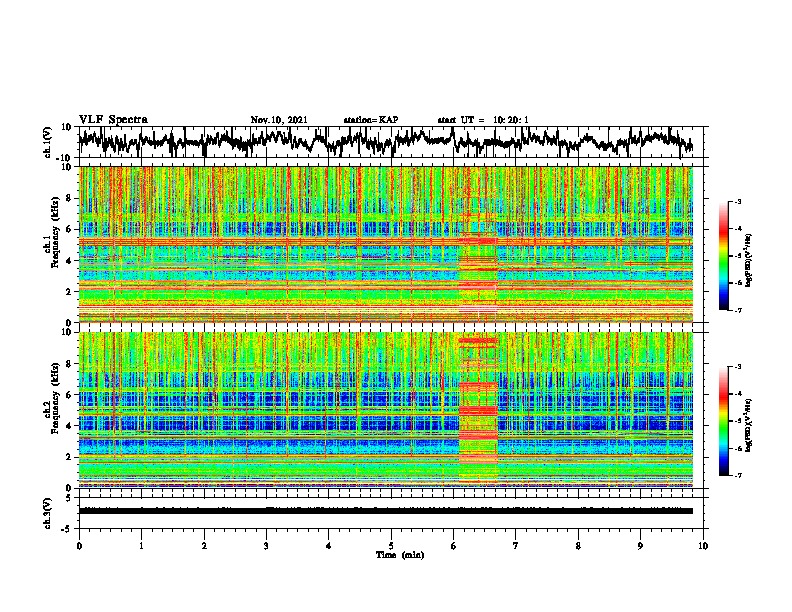Viewport: 792px width, 612px height.
Task: Click the time axis tick label "3"
Action: pos(266,546)
